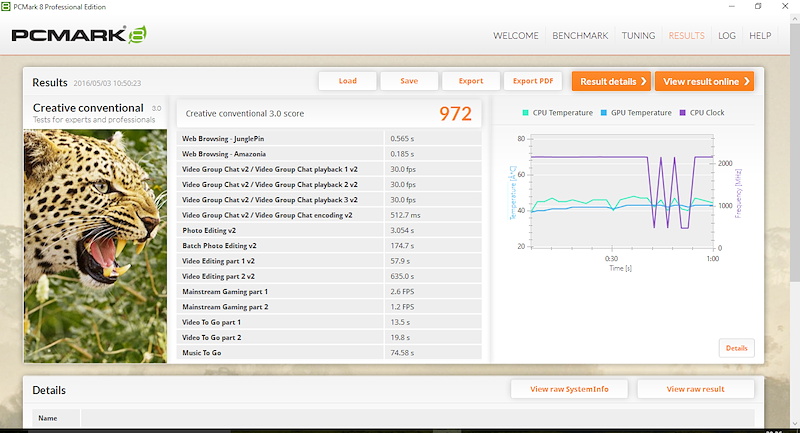Click the Save results button
The width and height of the screenshot is (800, 433).
pyautogui.click(x=409, y=81)
